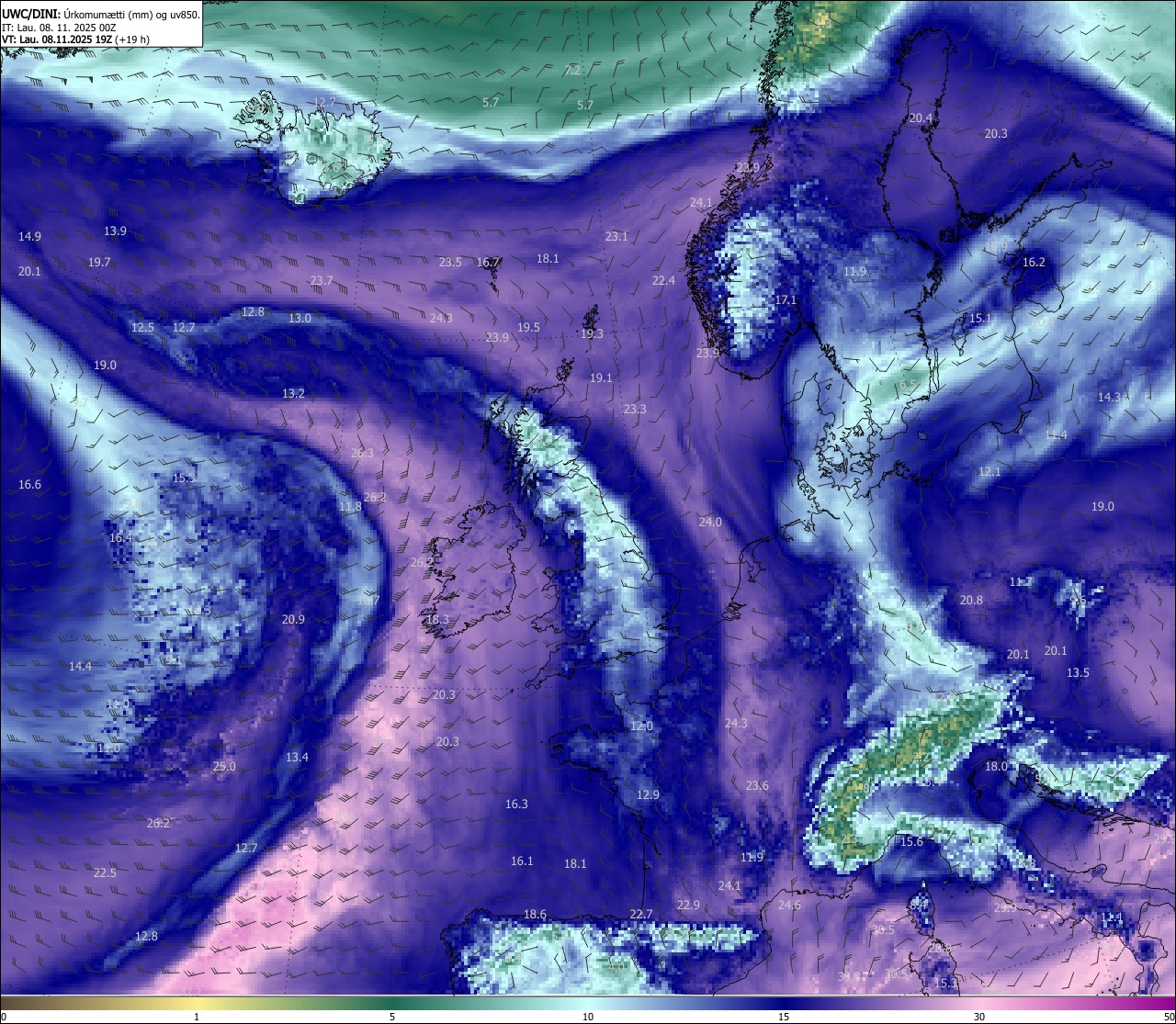Screen dimensions: 1176x1024
Task: Click the 7.2 value north of Iceland
Action: [573, 70]
